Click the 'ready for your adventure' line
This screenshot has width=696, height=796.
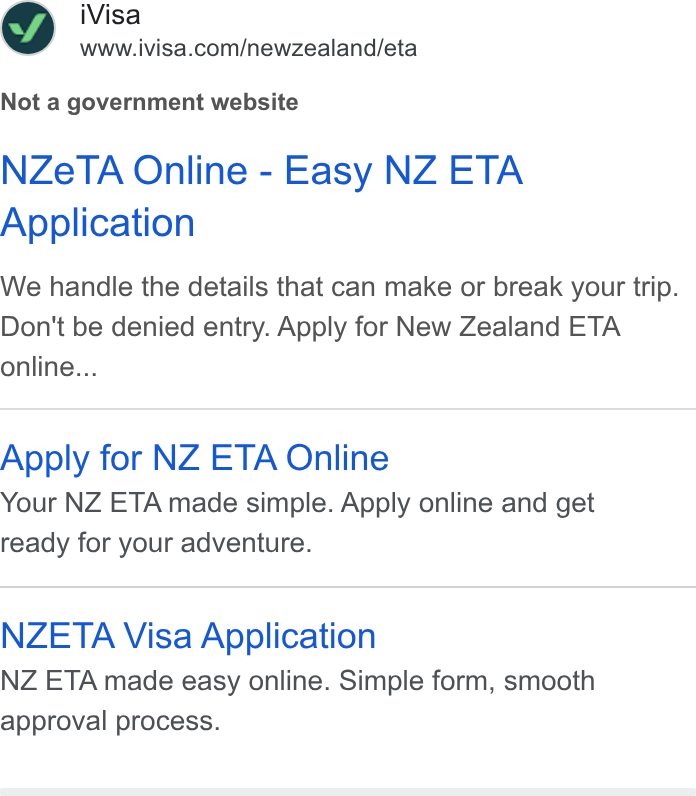[156, 543]
